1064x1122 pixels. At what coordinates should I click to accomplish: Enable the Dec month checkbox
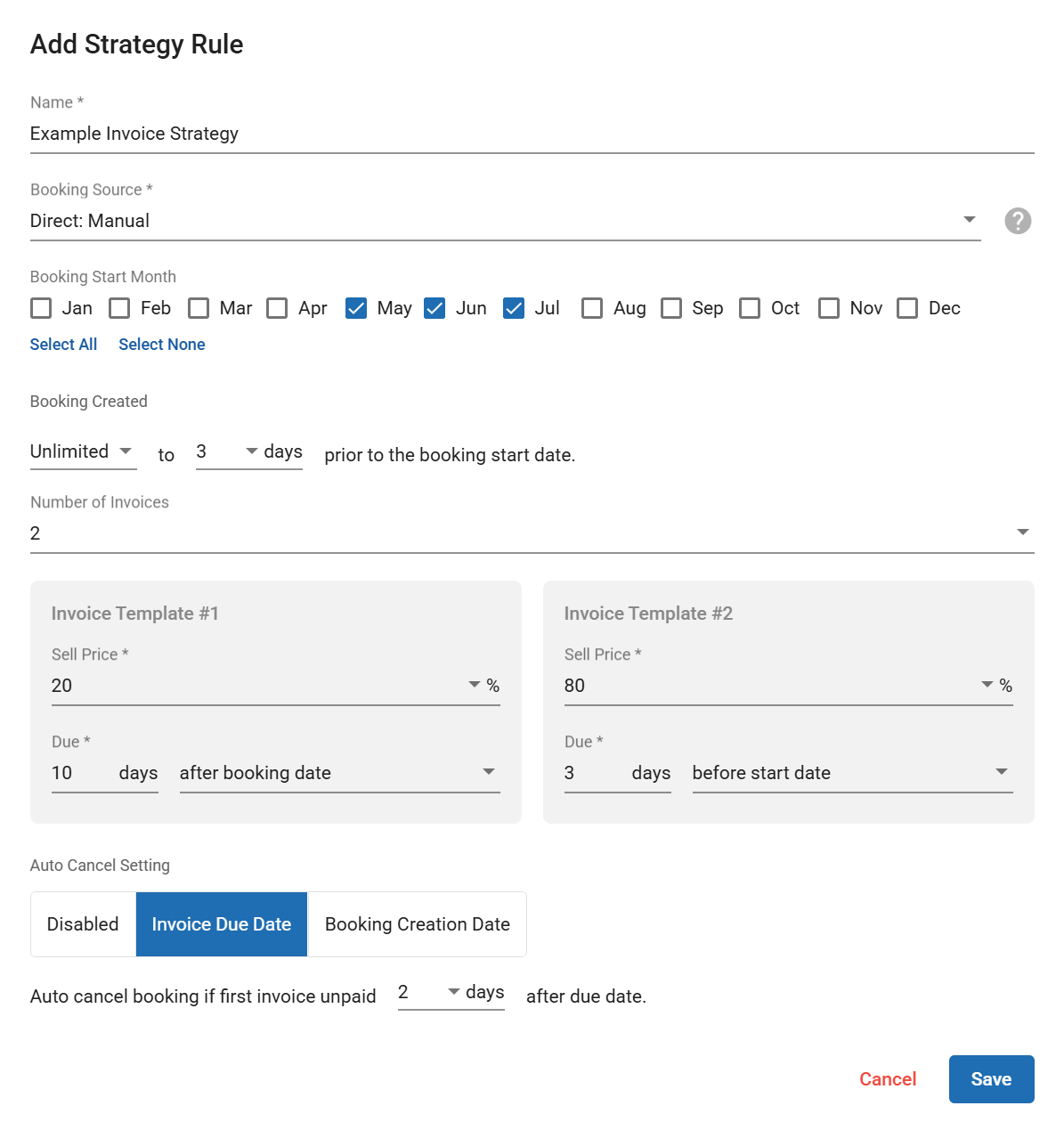coord(907,308)
